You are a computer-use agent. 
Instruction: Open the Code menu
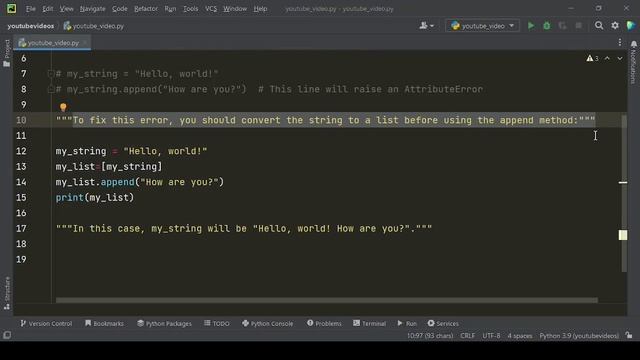click(x=120, y=9)
